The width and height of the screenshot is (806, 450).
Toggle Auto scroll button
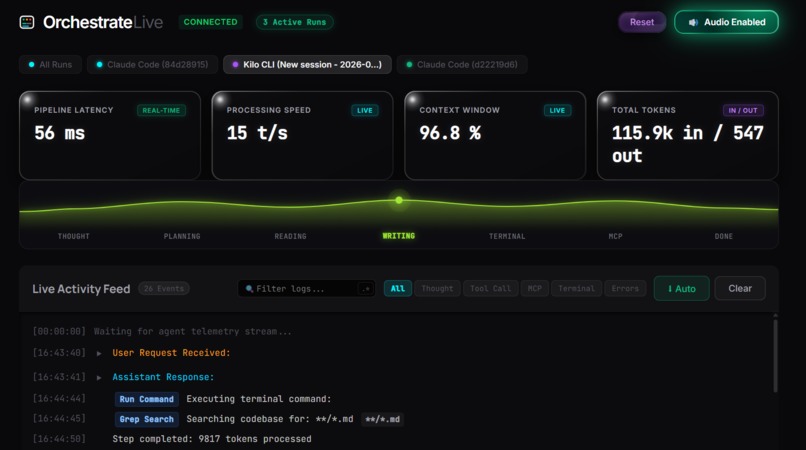[x=682, y=289]
